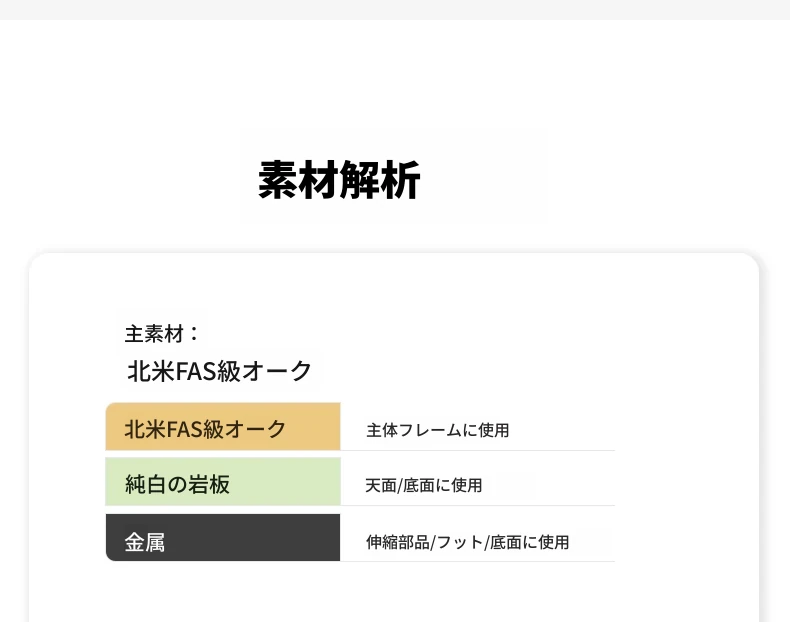Click the 主体フレームに使用 description
Image resolution: width=790 pixels, height=622 pixels.
pyautogui.click(x=437, y=431)
